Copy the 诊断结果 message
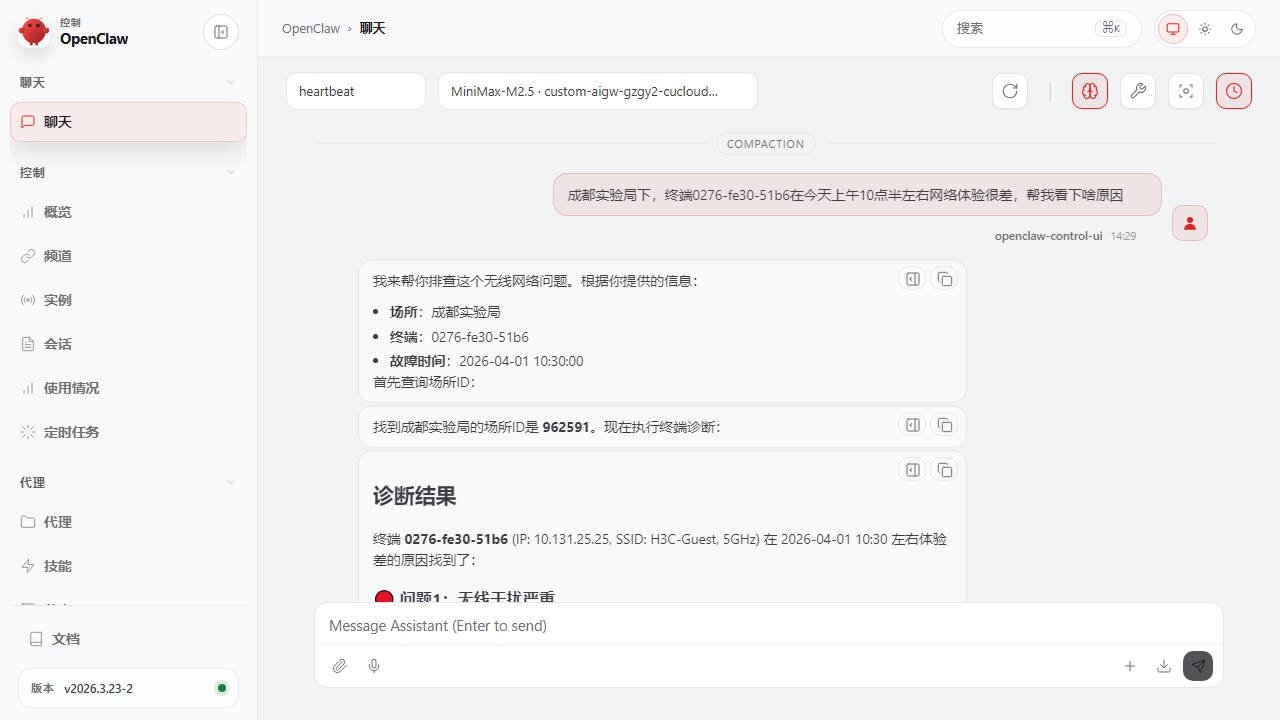 (944, 470)
